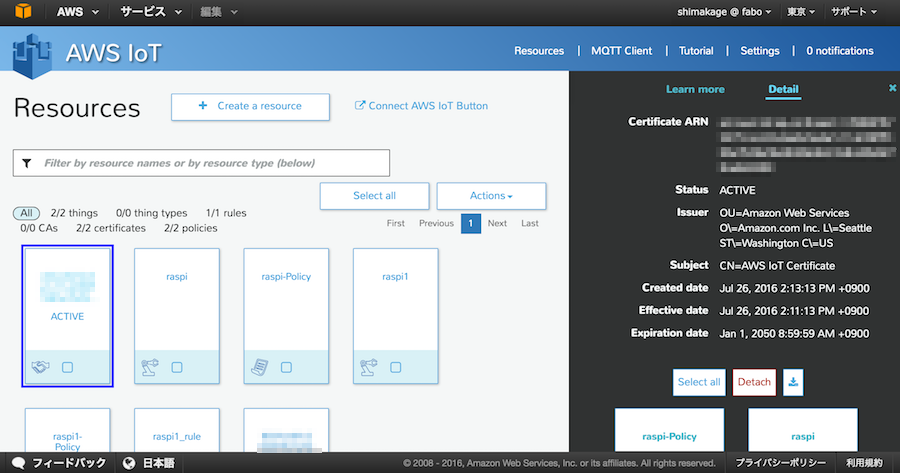Check the checkbox on the ACTIVE certificate card
Screen dimensions: 900x473
[67, 367]
